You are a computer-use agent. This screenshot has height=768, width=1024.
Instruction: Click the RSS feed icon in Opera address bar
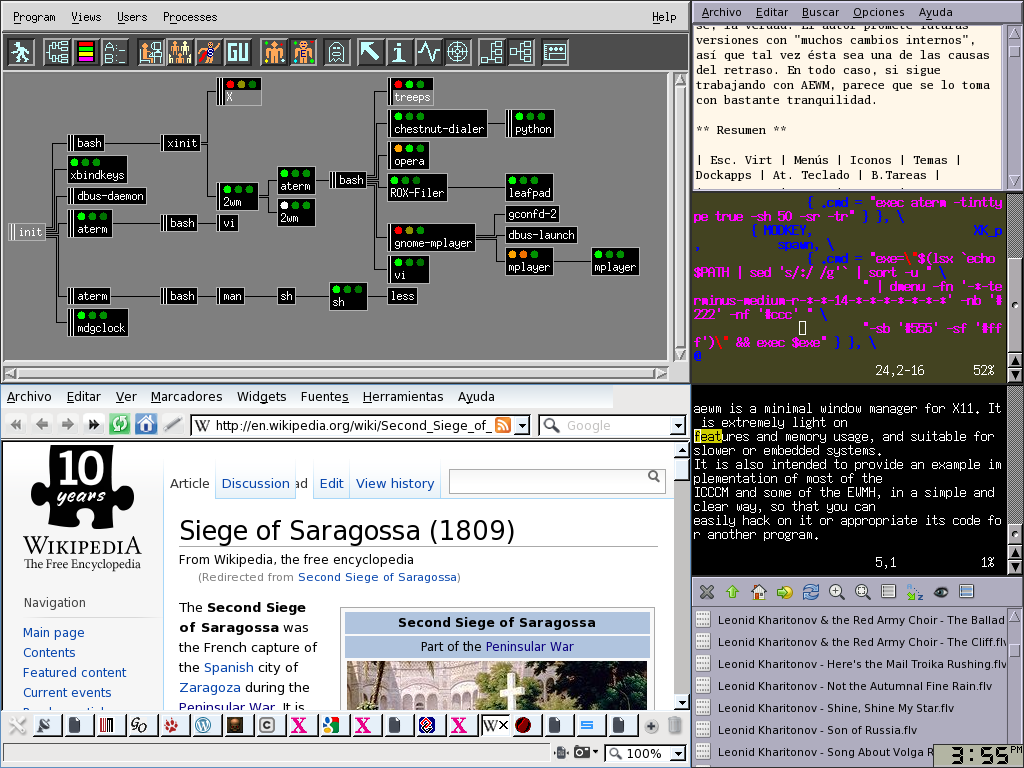pyautogui.click(x=503, y=425)
